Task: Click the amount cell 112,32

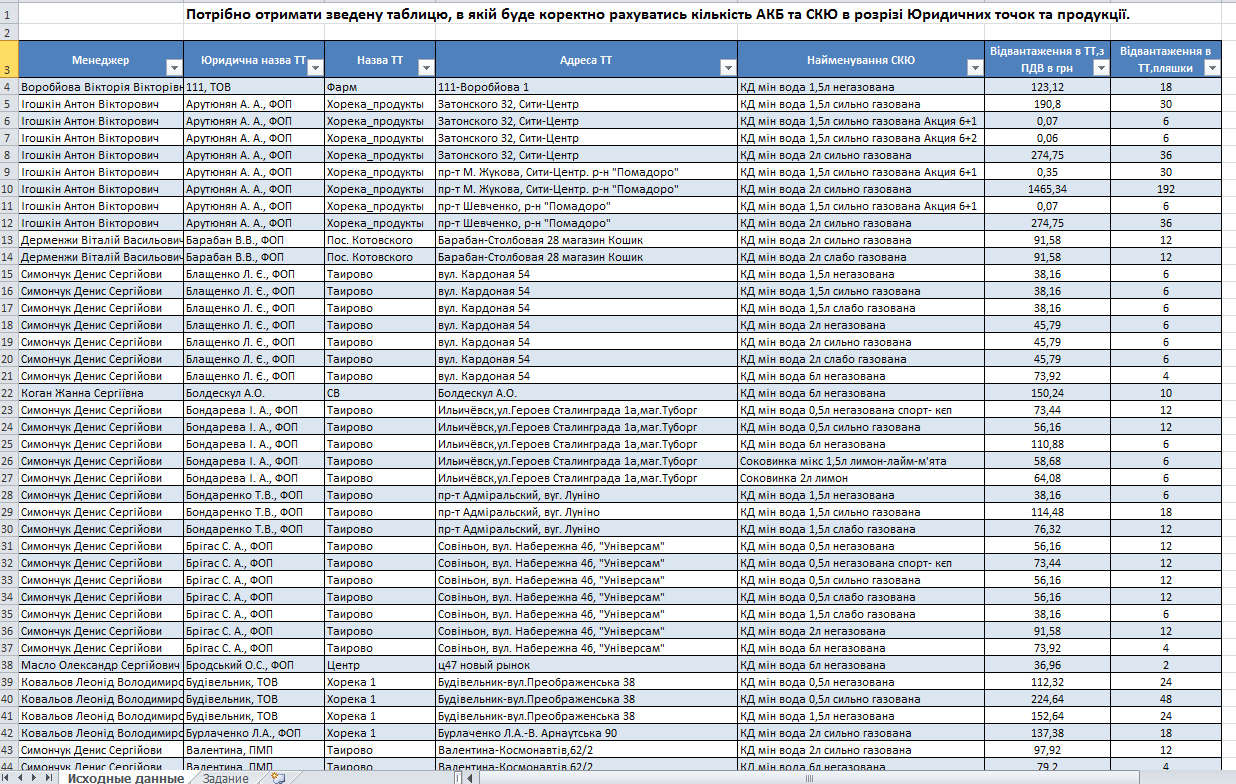Action: pos(1048,682)
